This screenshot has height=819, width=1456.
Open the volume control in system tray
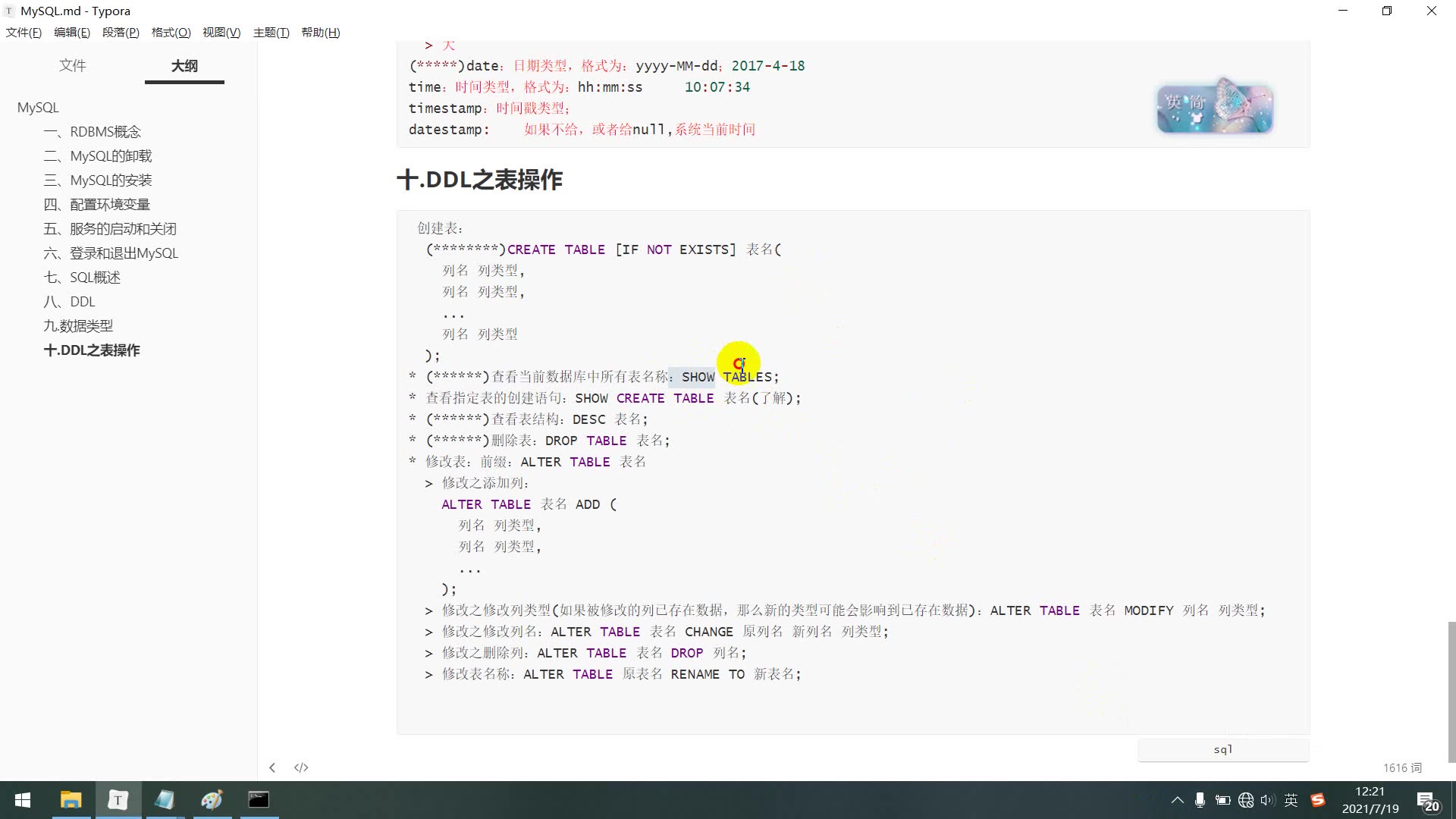[x=1269, y=800]
